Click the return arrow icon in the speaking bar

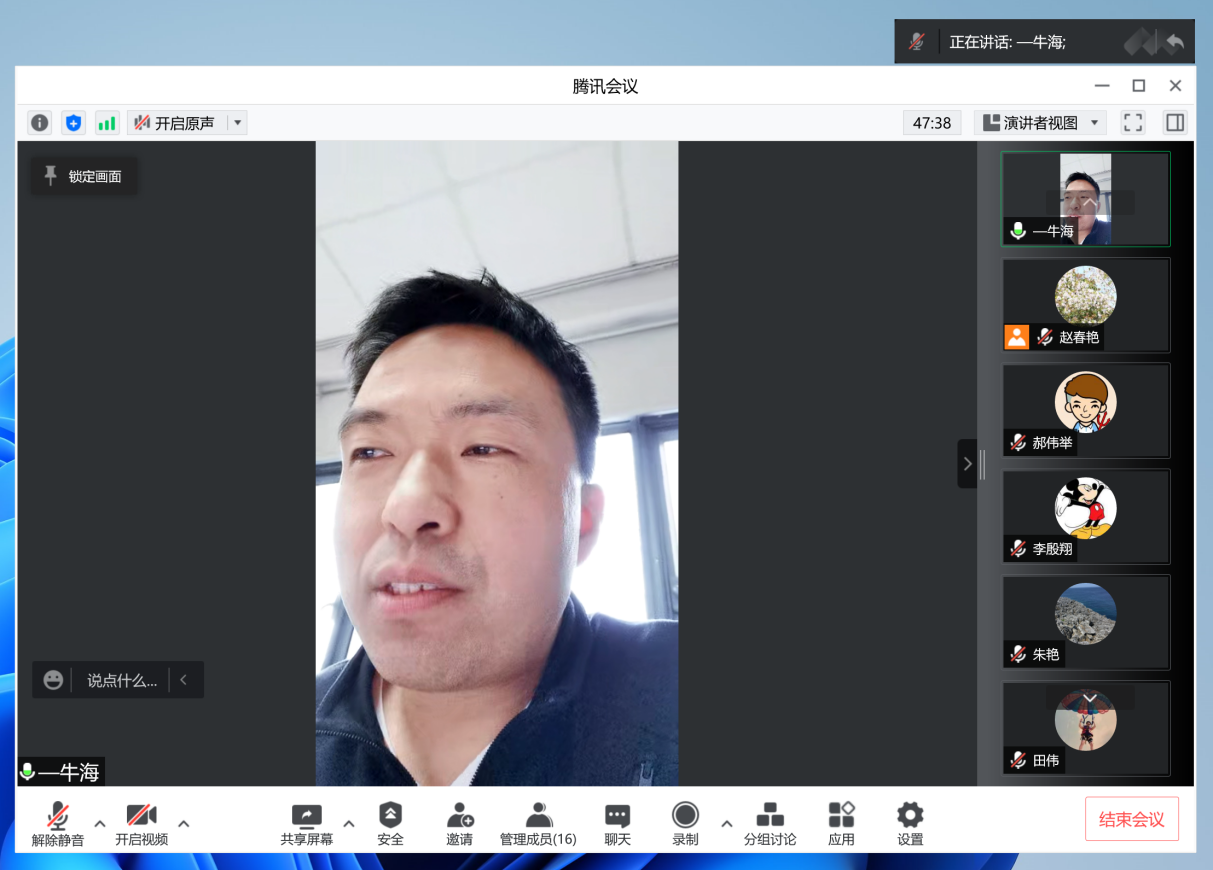pos(1174,42)
